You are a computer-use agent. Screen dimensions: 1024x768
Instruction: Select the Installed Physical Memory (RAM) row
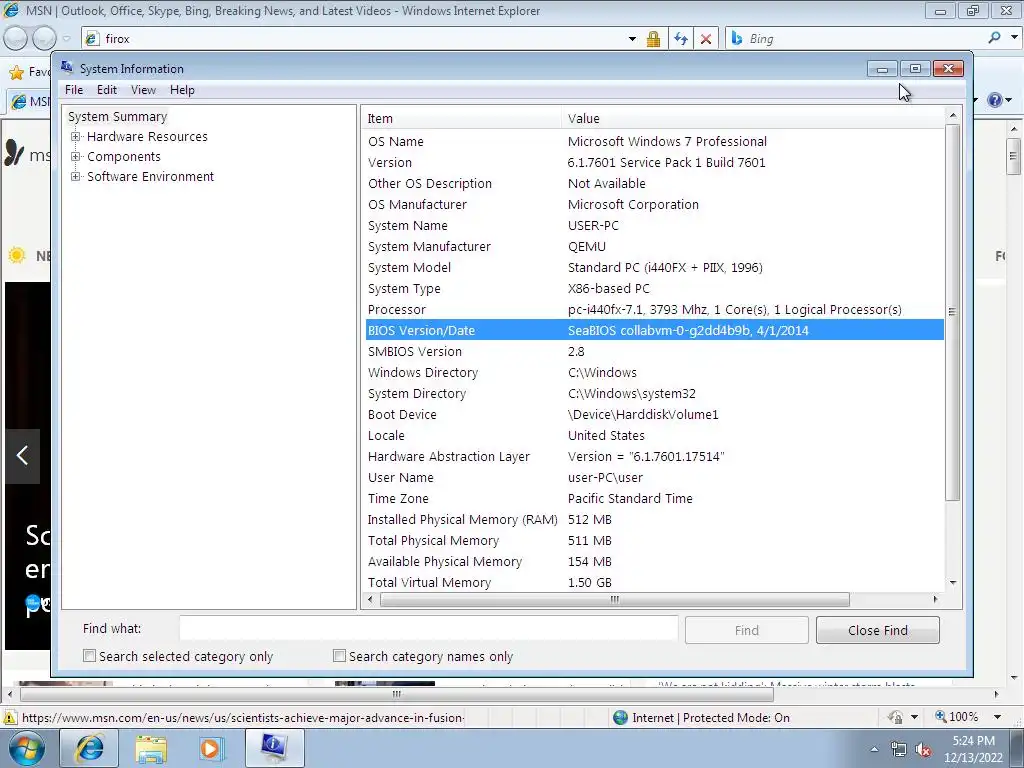[x=654, y=519]
